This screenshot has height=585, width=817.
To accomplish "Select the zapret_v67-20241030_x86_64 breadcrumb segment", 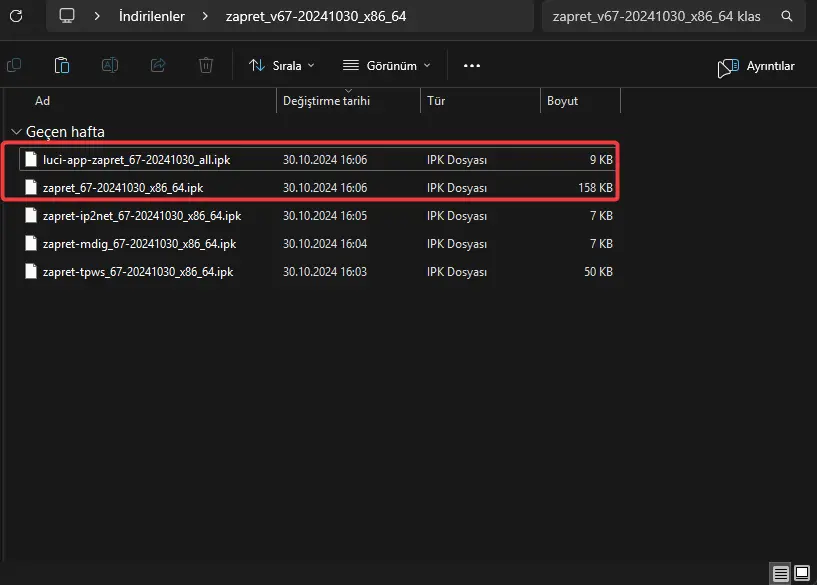I will (x=316, y=16).
